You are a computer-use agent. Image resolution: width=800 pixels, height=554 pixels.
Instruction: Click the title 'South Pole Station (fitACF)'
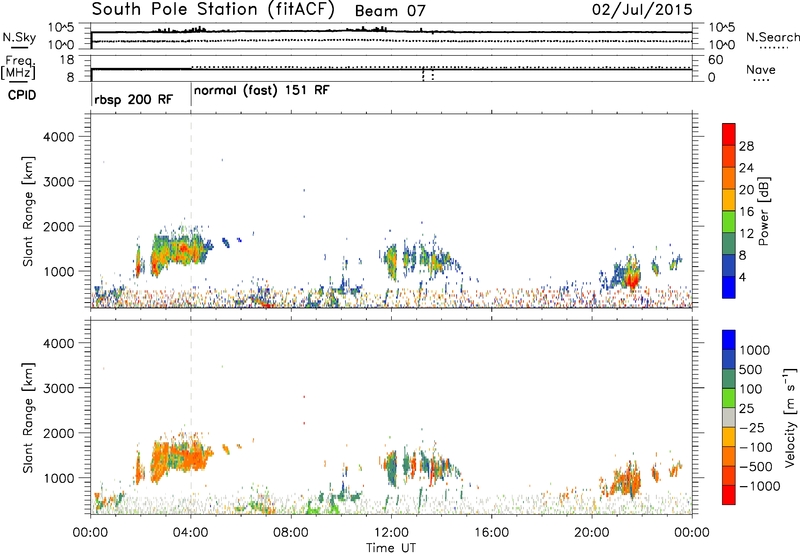(x=213, y=10)
